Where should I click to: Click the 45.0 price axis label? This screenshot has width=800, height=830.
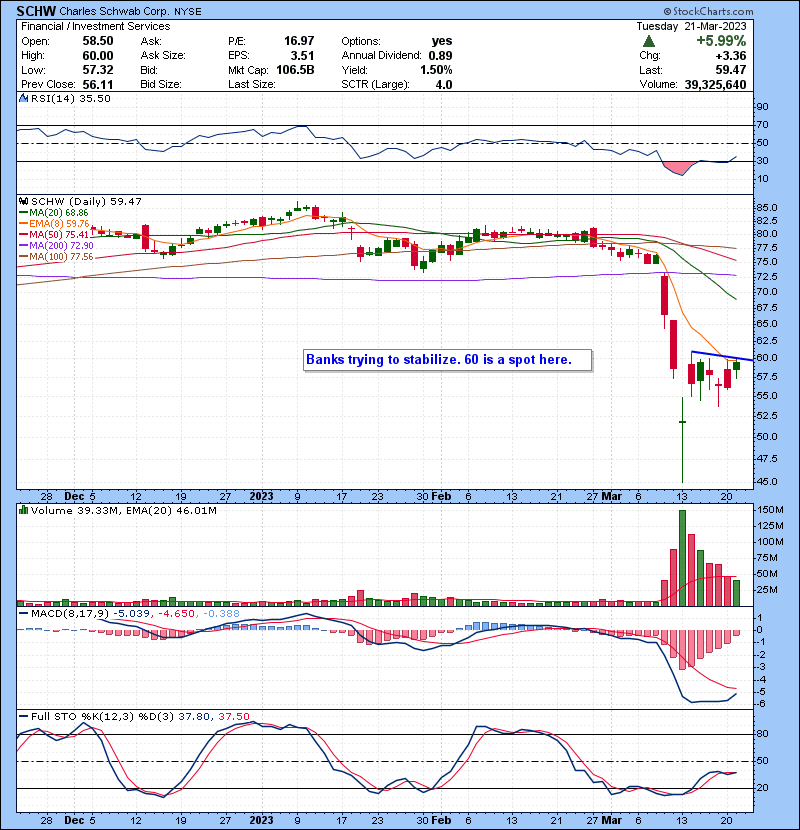point(767,482)
